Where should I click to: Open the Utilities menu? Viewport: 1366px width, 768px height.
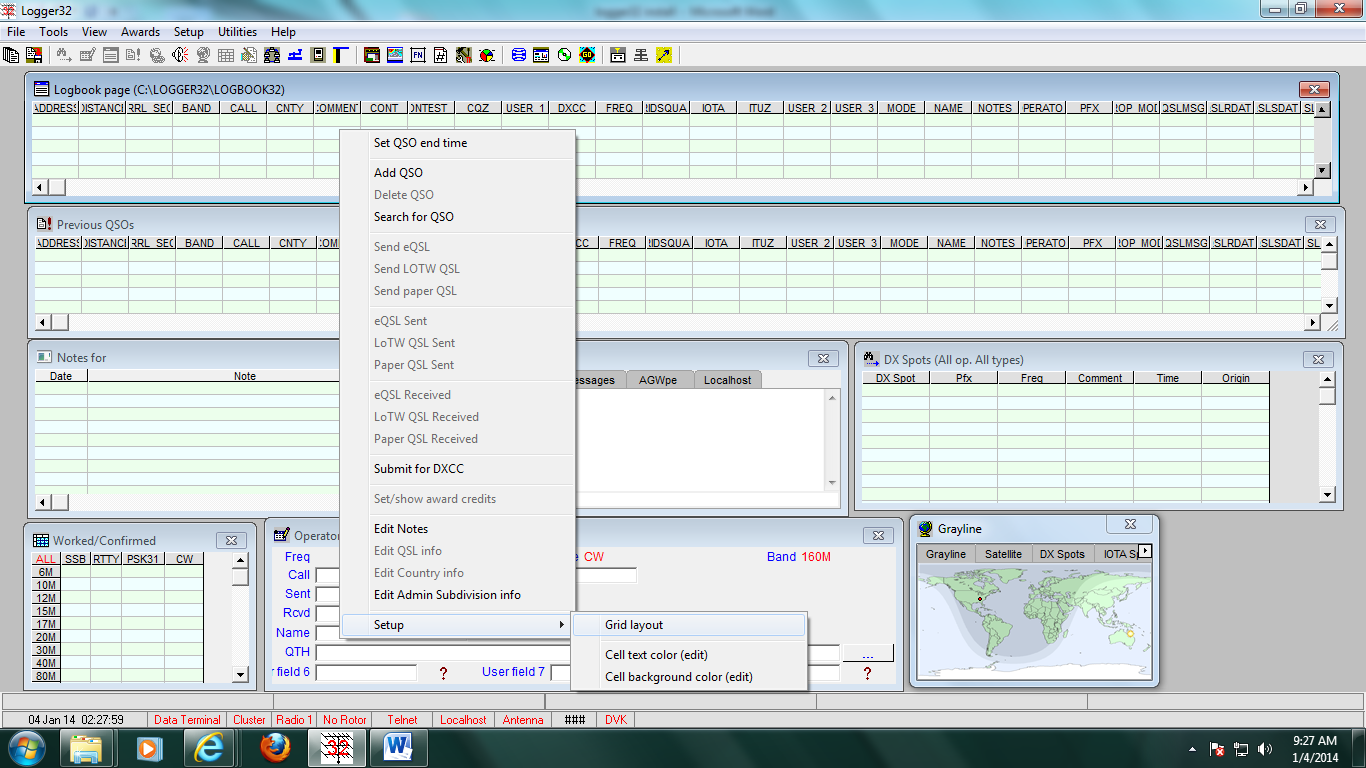pos(237,32)
